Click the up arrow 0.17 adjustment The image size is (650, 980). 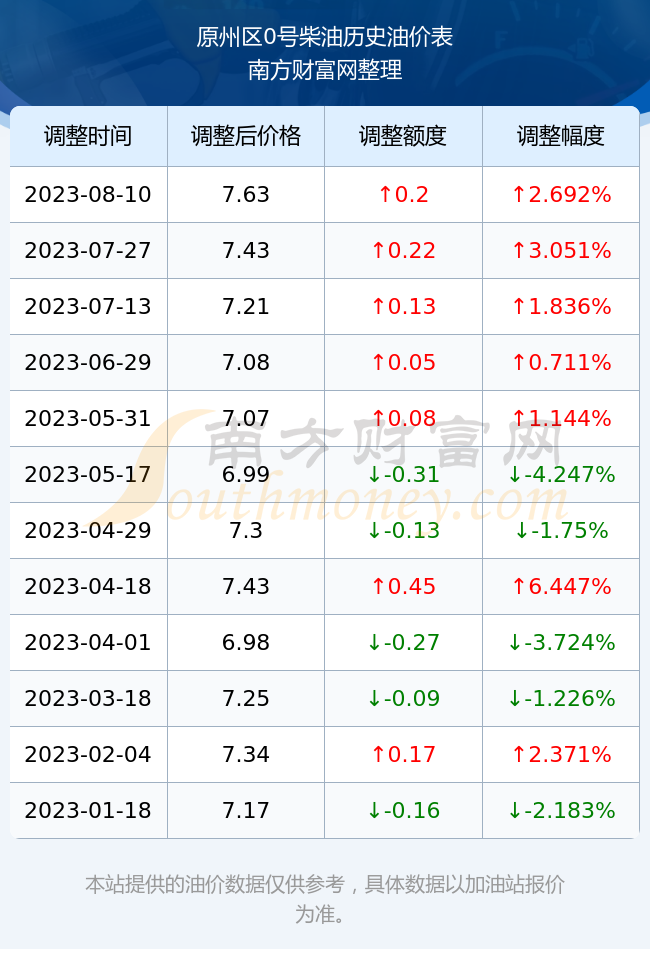point(403,754)
